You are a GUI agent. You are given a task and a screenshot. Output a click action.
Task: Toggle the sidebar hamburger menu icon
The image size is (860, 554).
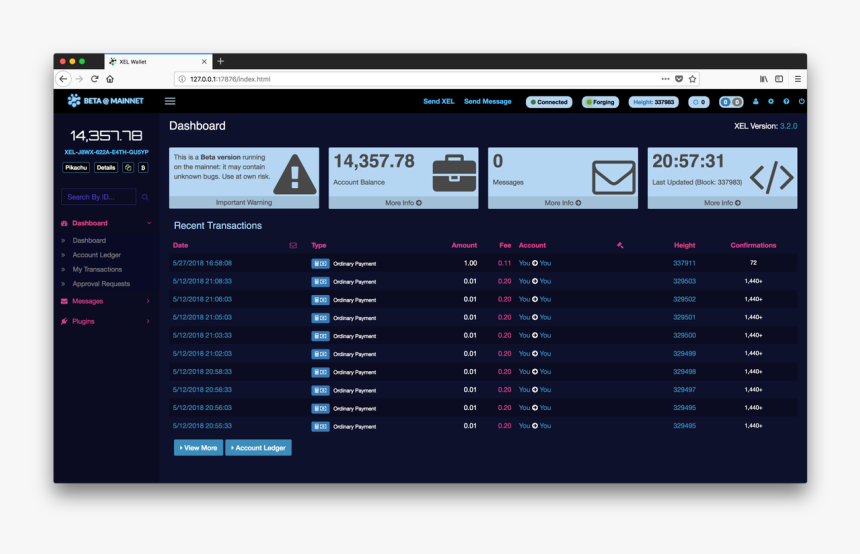[170, 101]
